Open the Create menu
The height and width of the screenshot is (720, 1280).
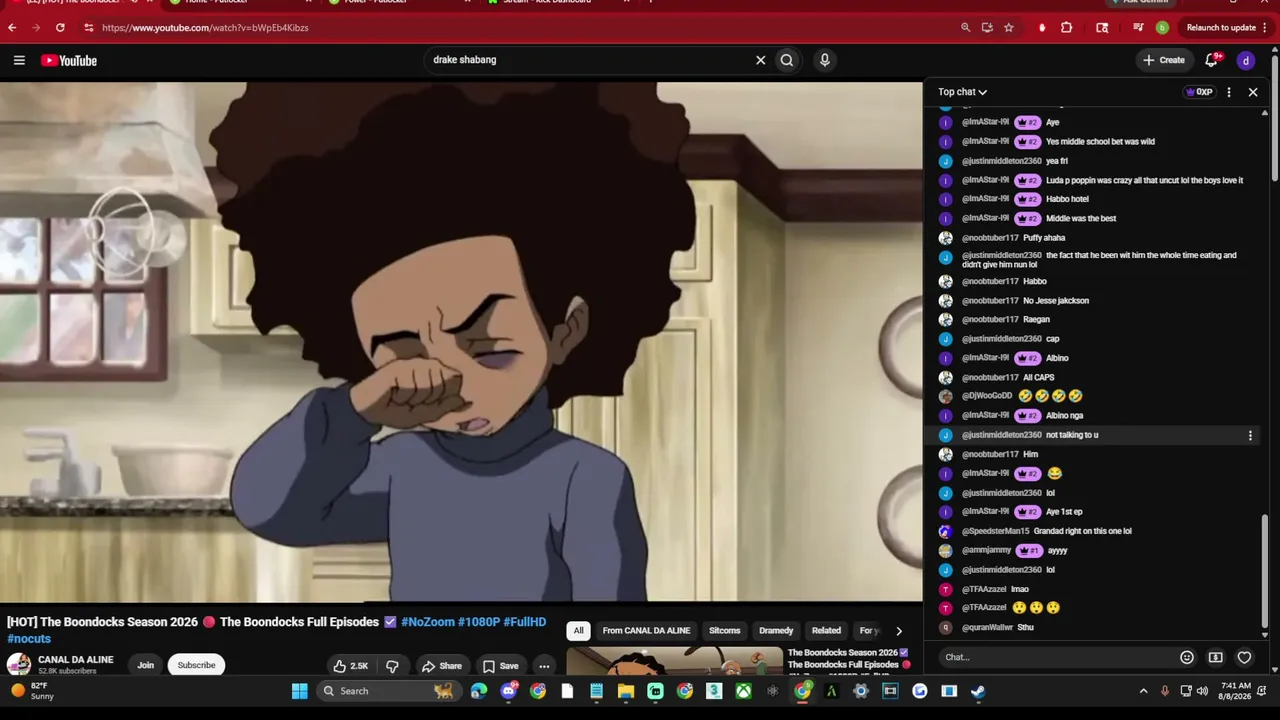(1164, 60)
